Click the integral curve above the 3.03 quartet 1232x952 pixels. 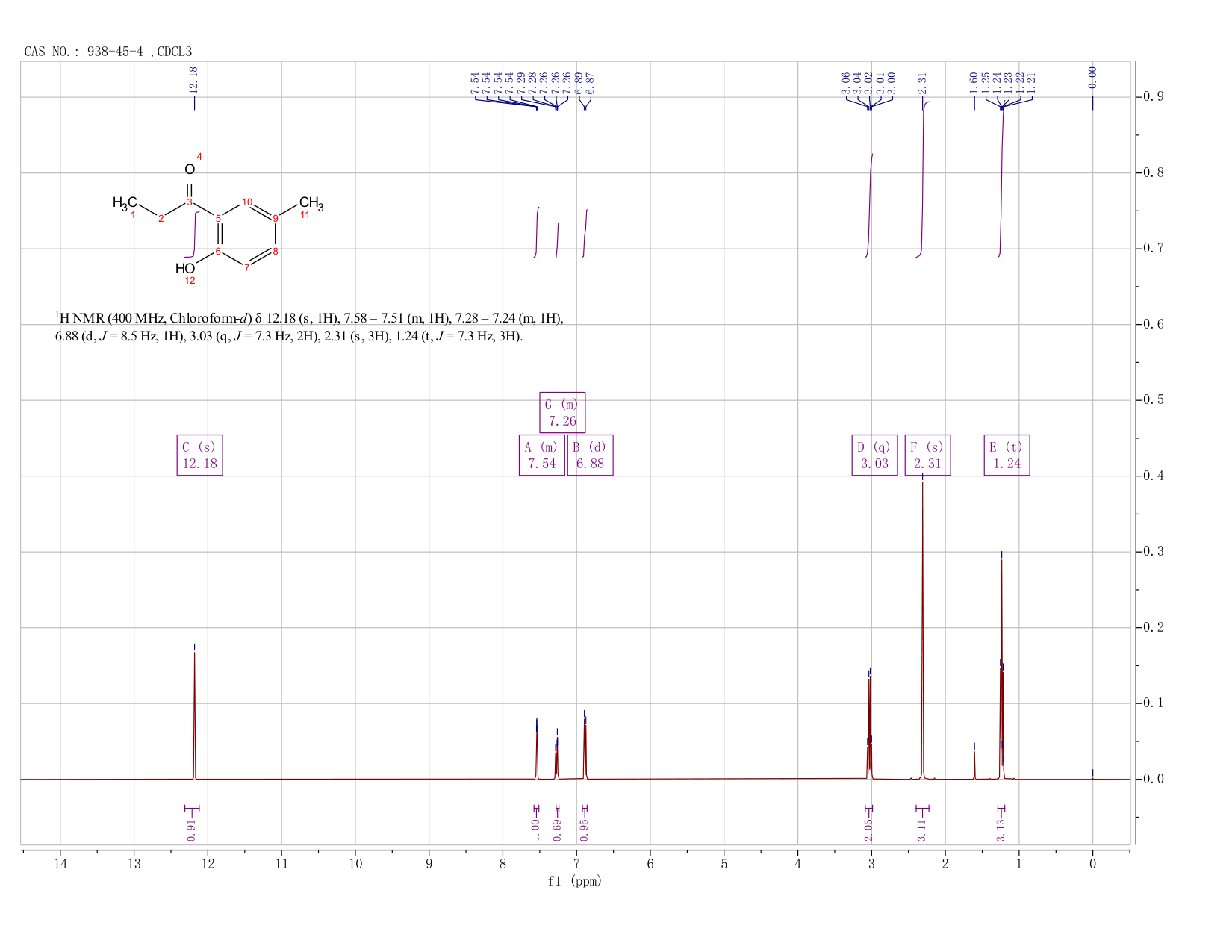click(869, 205)
